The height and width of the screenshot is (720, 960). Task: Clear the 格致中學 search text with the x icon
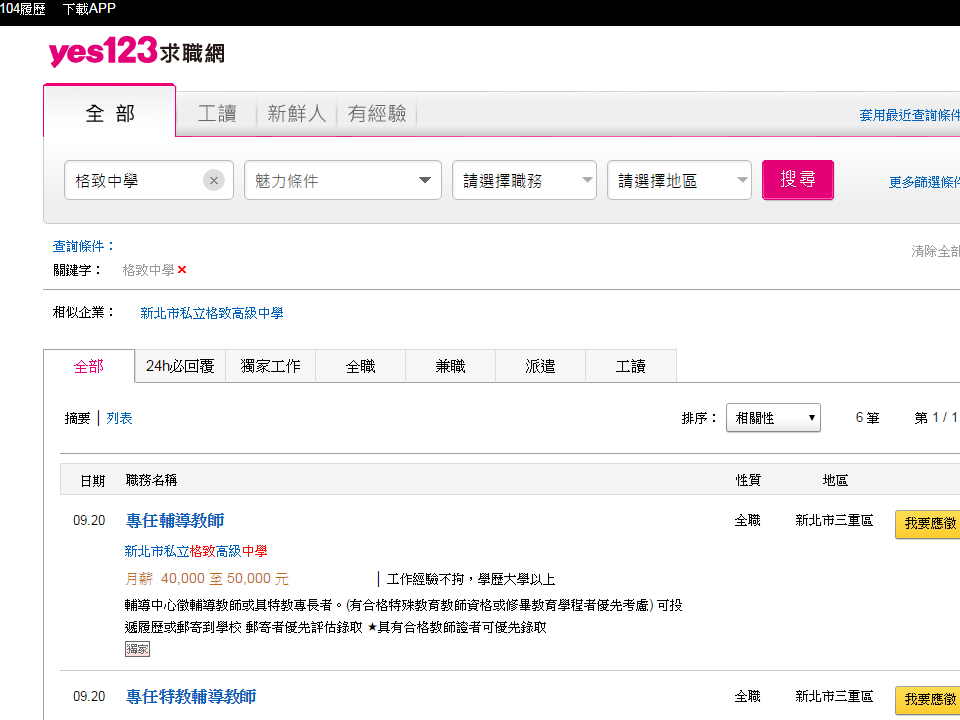click(x=214, y=181)
